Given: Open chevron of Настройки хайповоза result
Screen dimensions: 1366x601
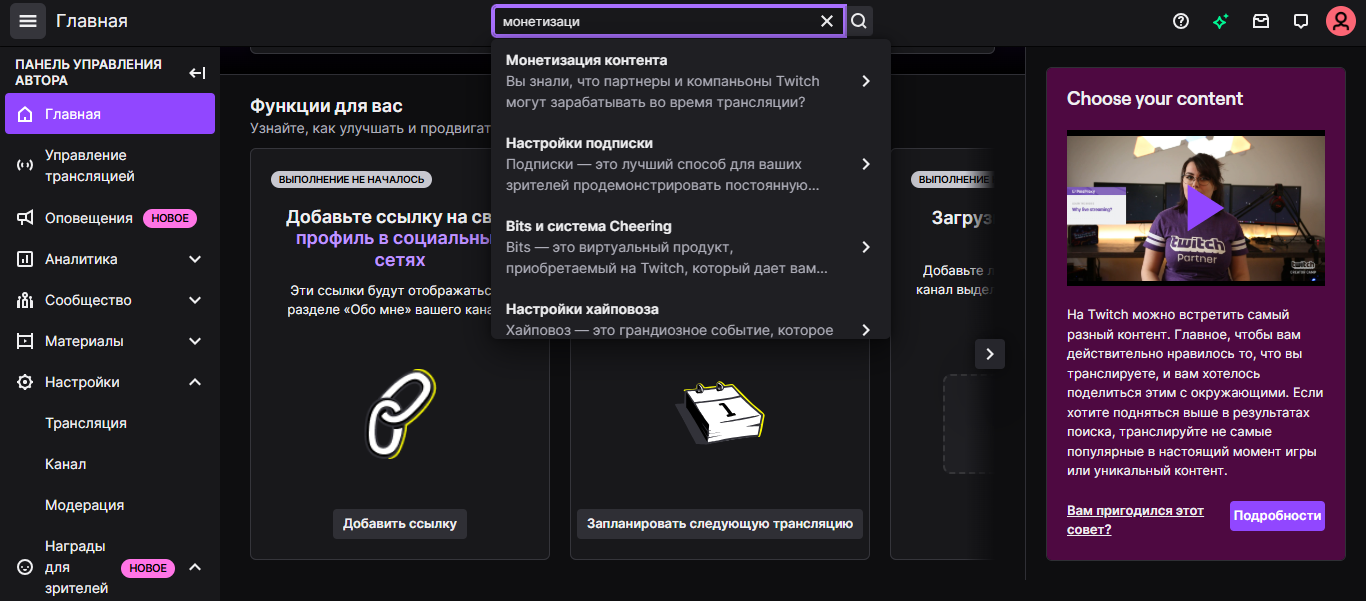Looking at the screenshot, I should point(866,329).
